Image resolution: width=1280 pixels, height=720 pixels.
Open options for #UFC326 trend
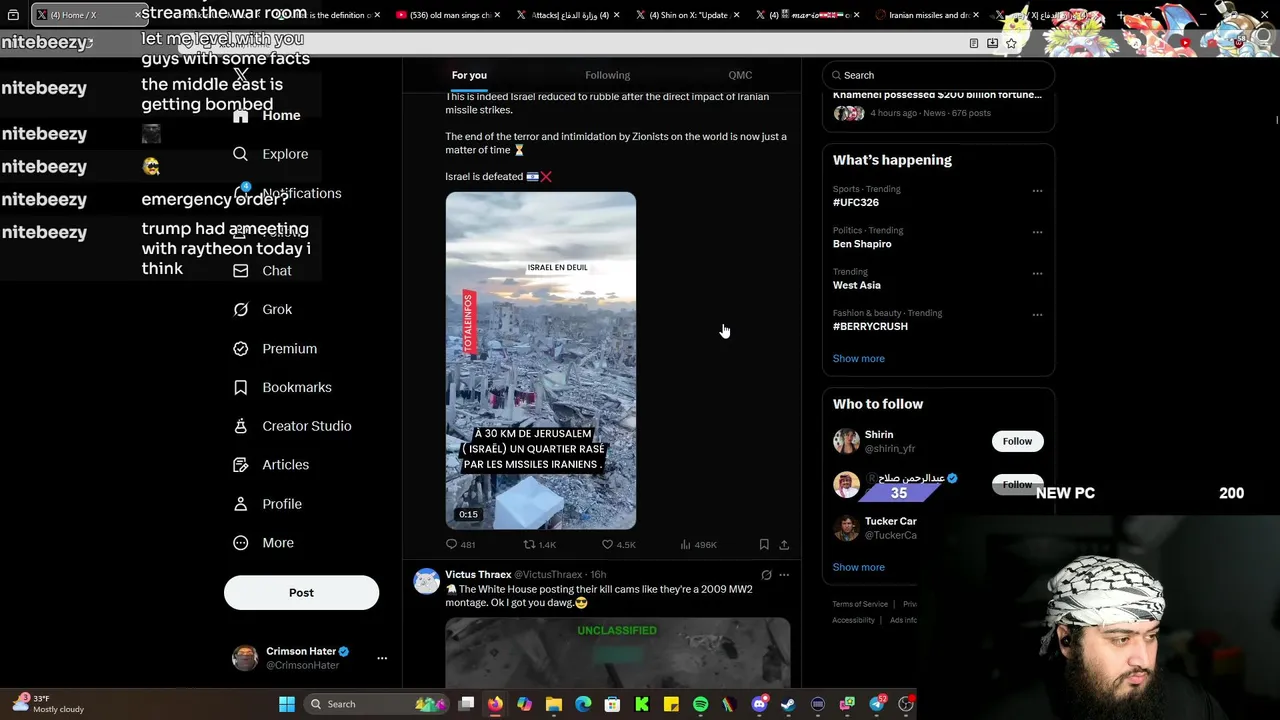[1037, 191]
